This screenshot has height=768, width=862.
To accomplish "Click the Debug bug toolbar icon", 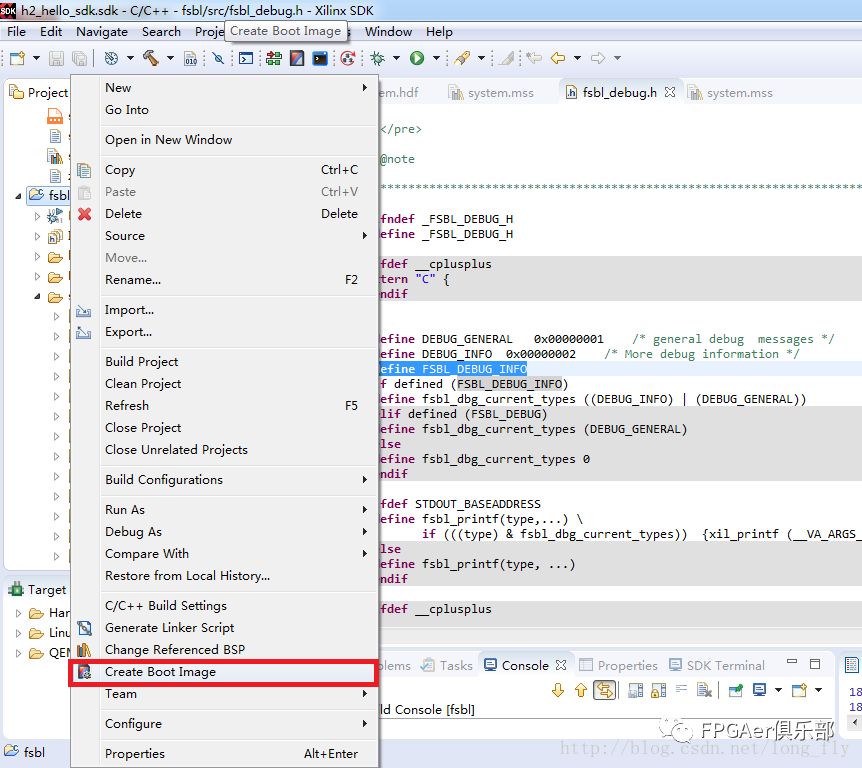I will coord(377,60).
